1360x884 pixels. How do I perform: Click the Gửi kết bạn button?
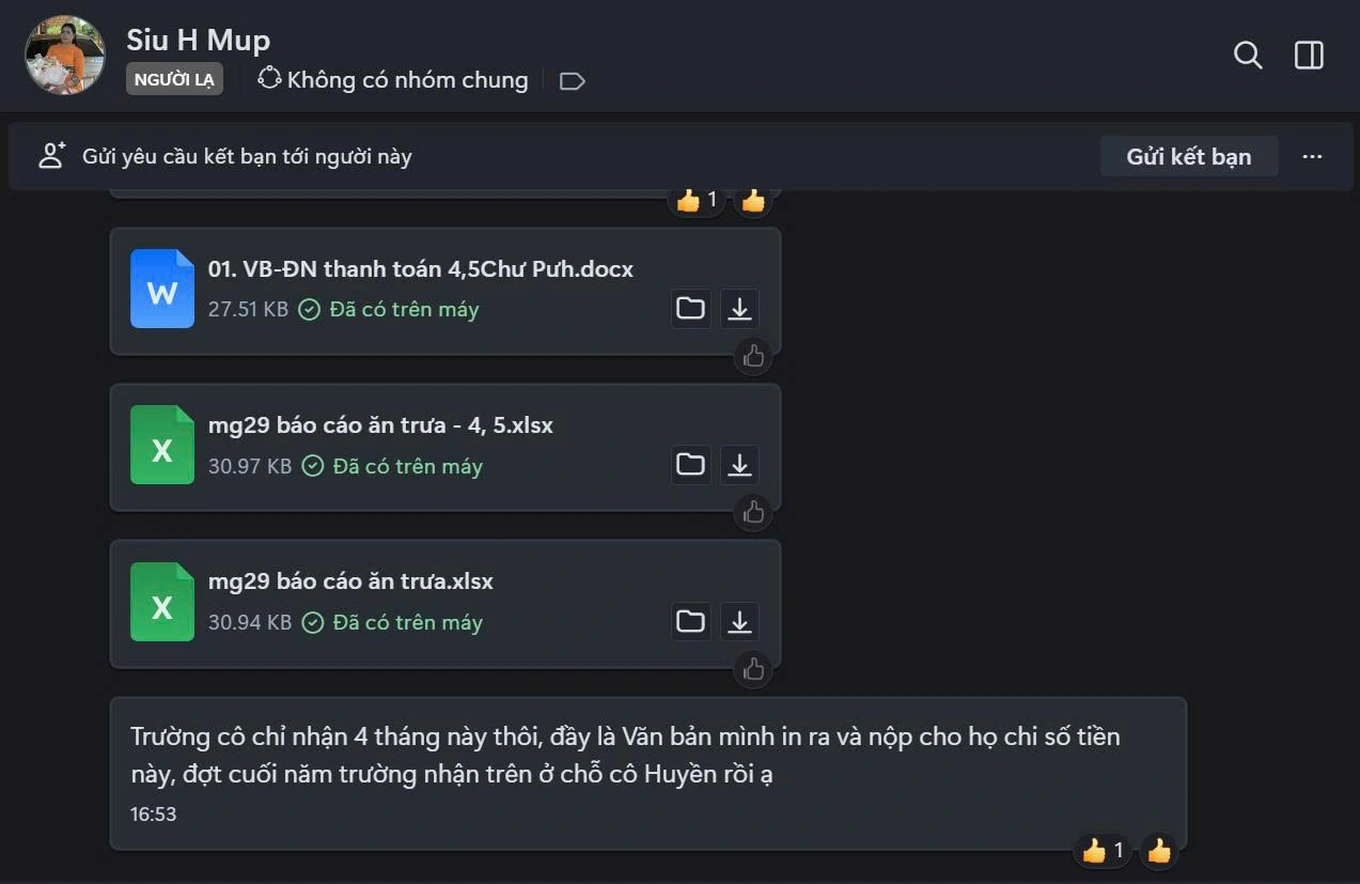[x=1188, y=157]
